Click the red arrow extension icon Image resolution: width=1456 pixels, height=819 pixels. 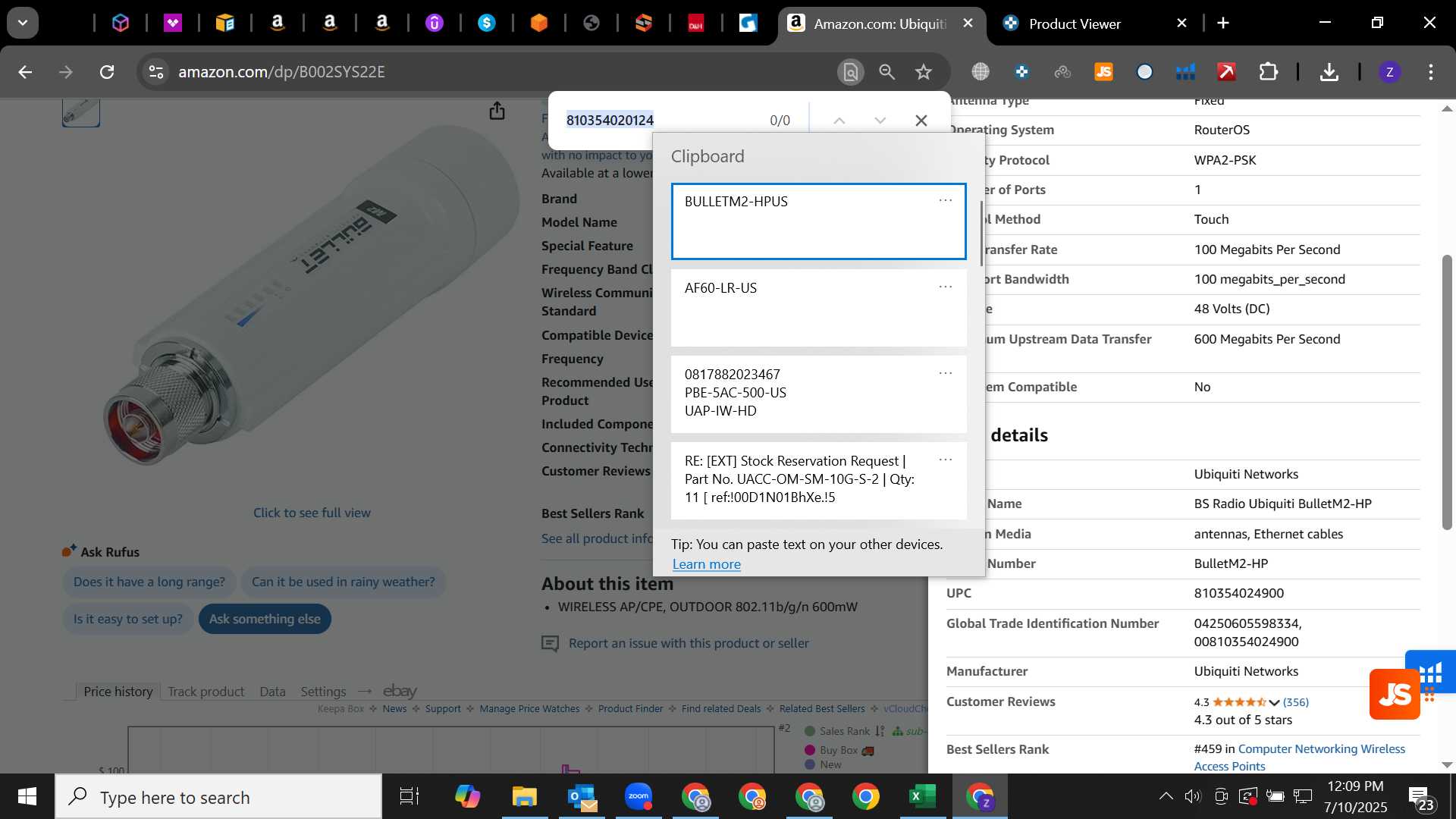point(1226,72)
